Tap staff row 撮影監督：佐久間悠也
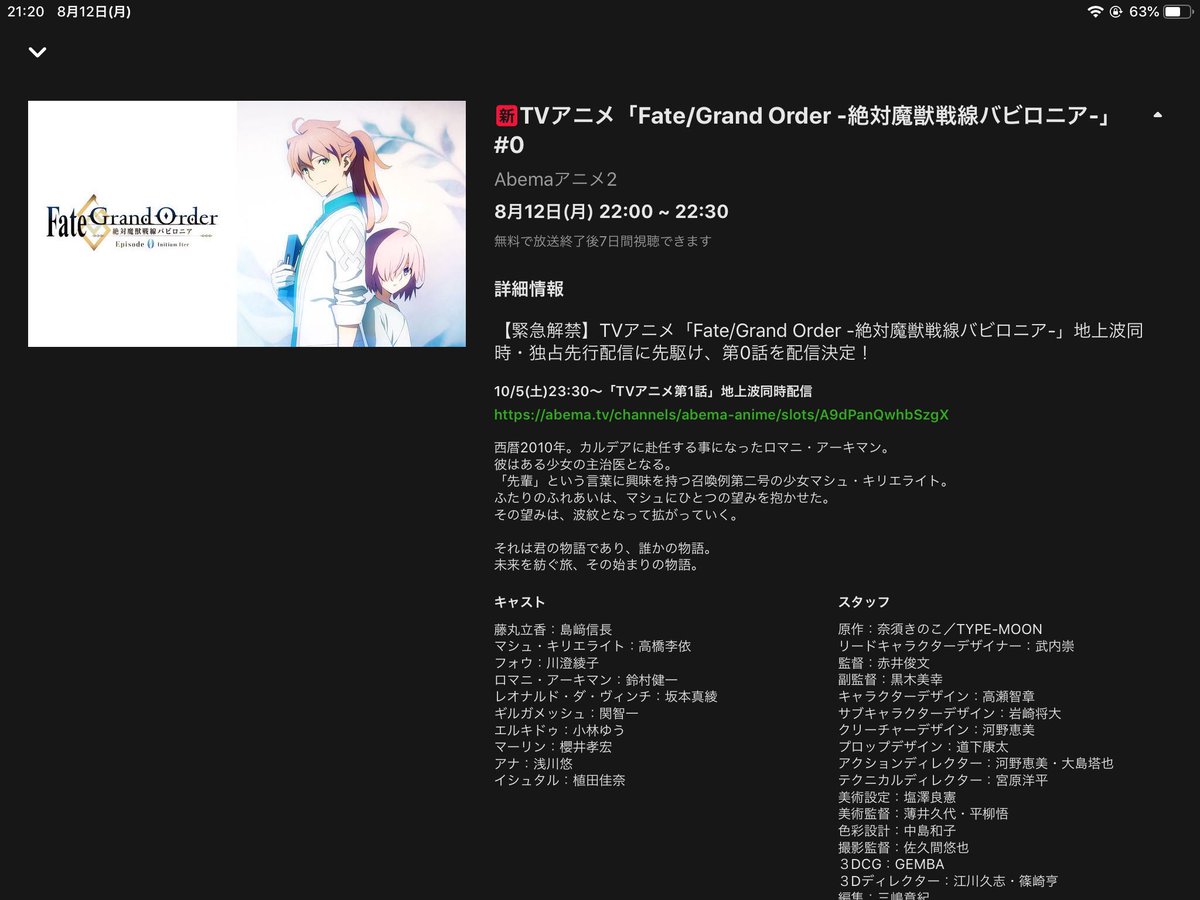Screen dimensions: 1200x900 pyautogui.click(x=903, y=847)
